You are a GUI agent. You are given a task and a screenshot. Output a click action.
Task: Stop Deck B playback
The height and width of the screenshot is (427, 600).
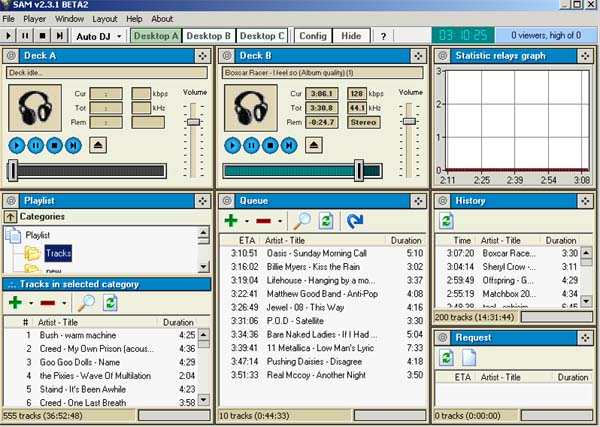pyautogui.click(x=270, y=145)
